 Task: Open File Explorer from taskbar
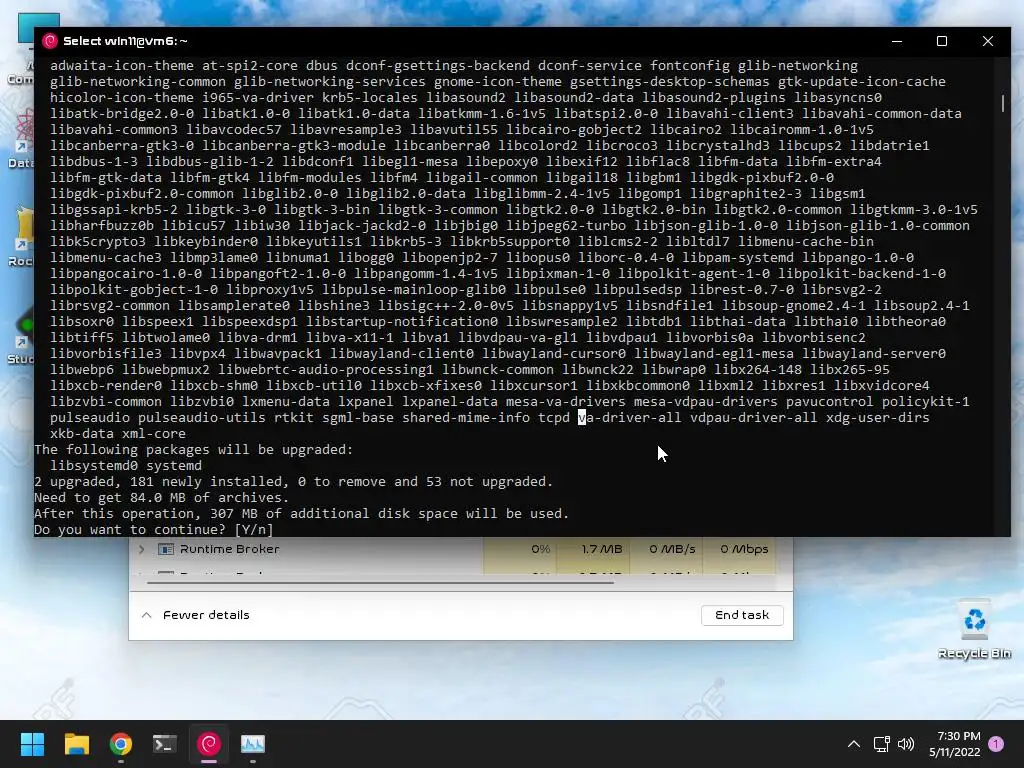[x=76, y=744]
